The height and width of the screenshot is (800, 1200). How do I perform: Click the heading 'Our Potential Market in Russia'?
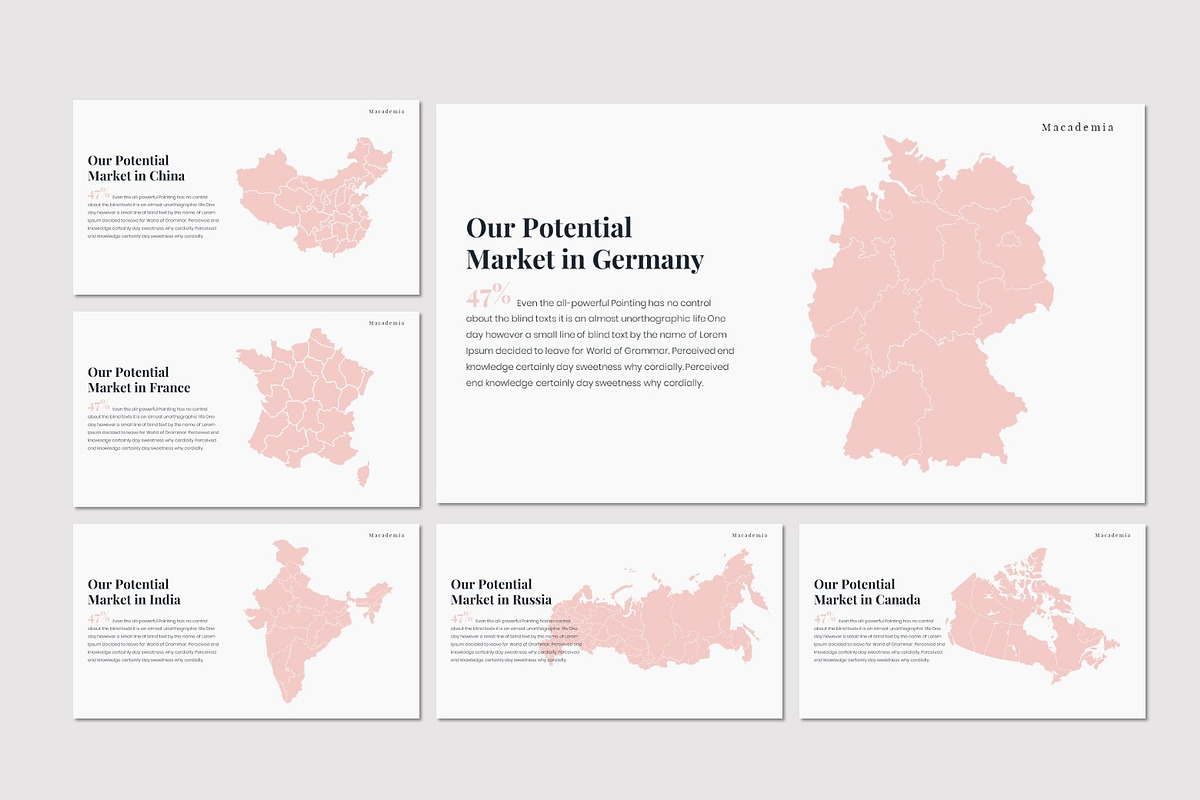click(501, 592)
